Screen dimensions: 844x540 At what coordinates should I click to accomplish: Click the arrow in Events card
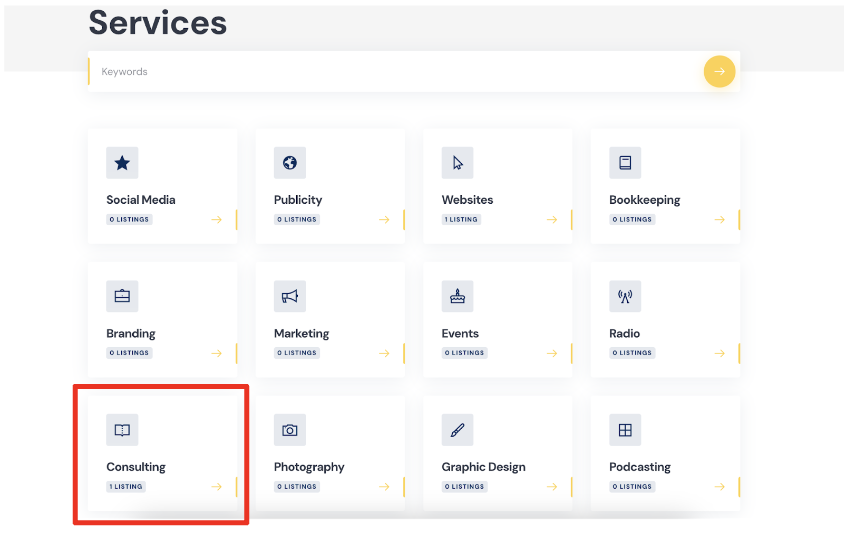click(552, 353)
